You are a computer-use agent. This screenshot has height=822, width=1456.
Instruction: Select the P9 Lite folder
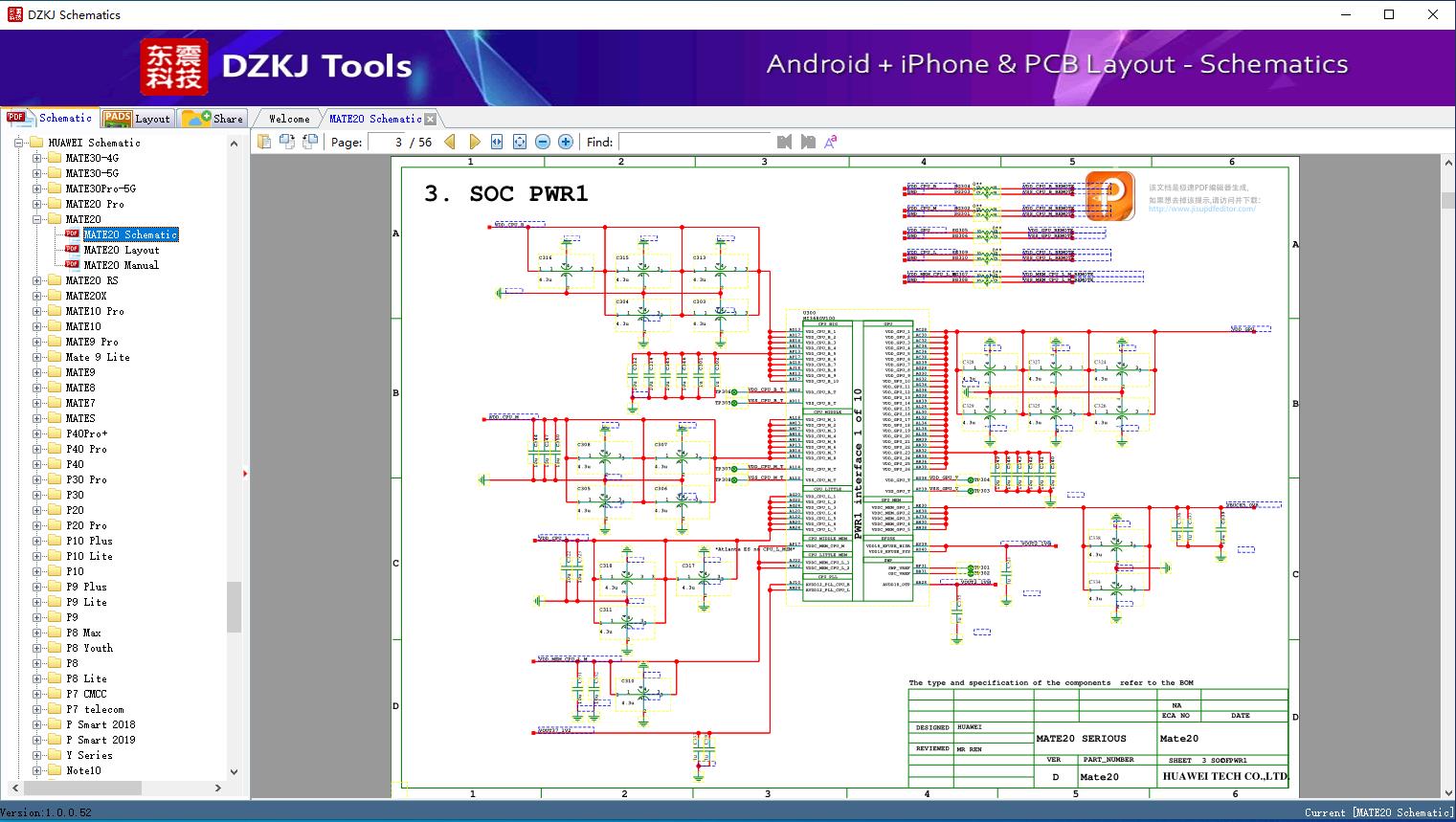click(86, 602)
